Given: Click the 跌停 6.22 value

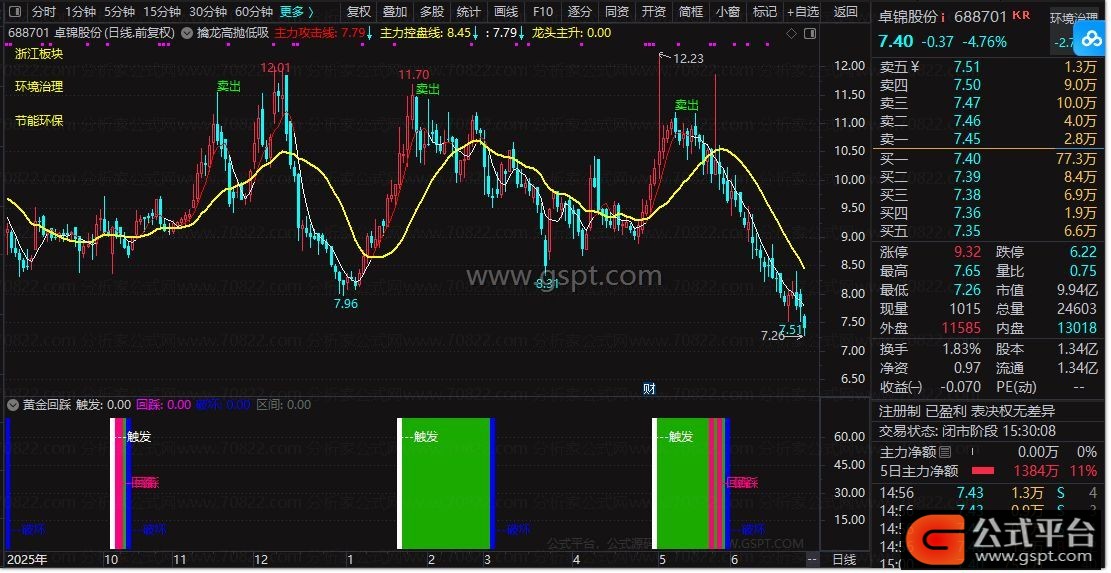Looking at the screenshot, I should point(1083,252).
